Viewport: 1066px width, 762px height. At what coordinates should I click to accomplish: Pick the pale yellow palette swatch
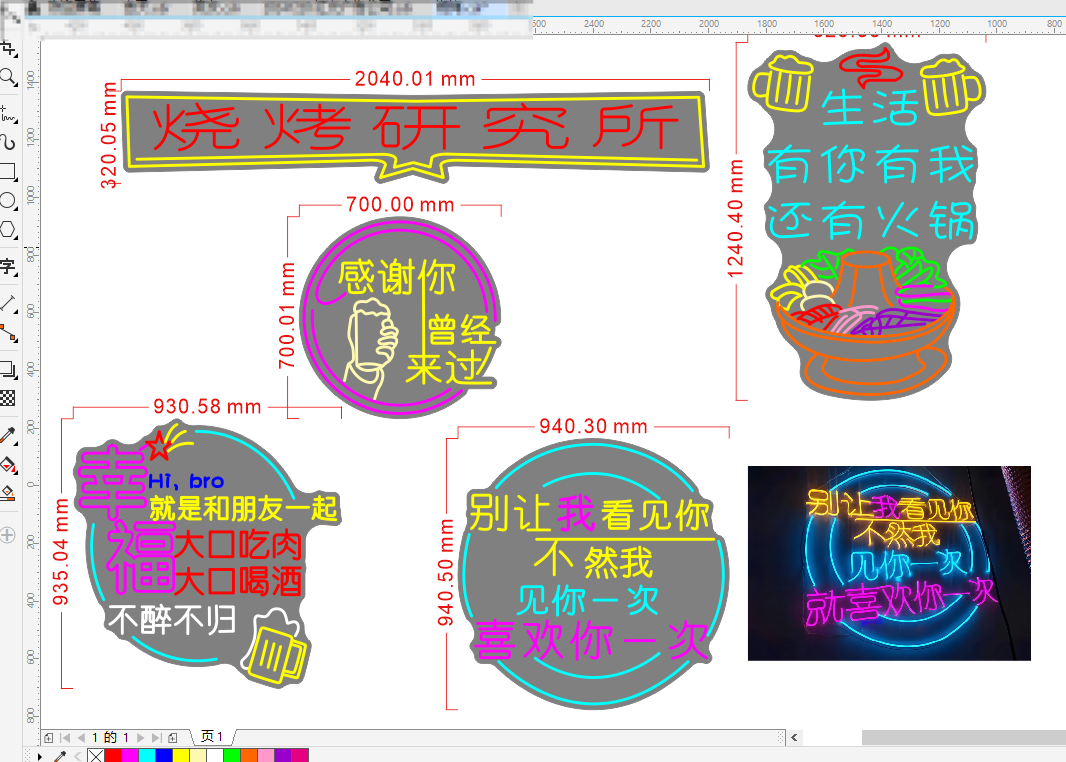click(198, 756)
